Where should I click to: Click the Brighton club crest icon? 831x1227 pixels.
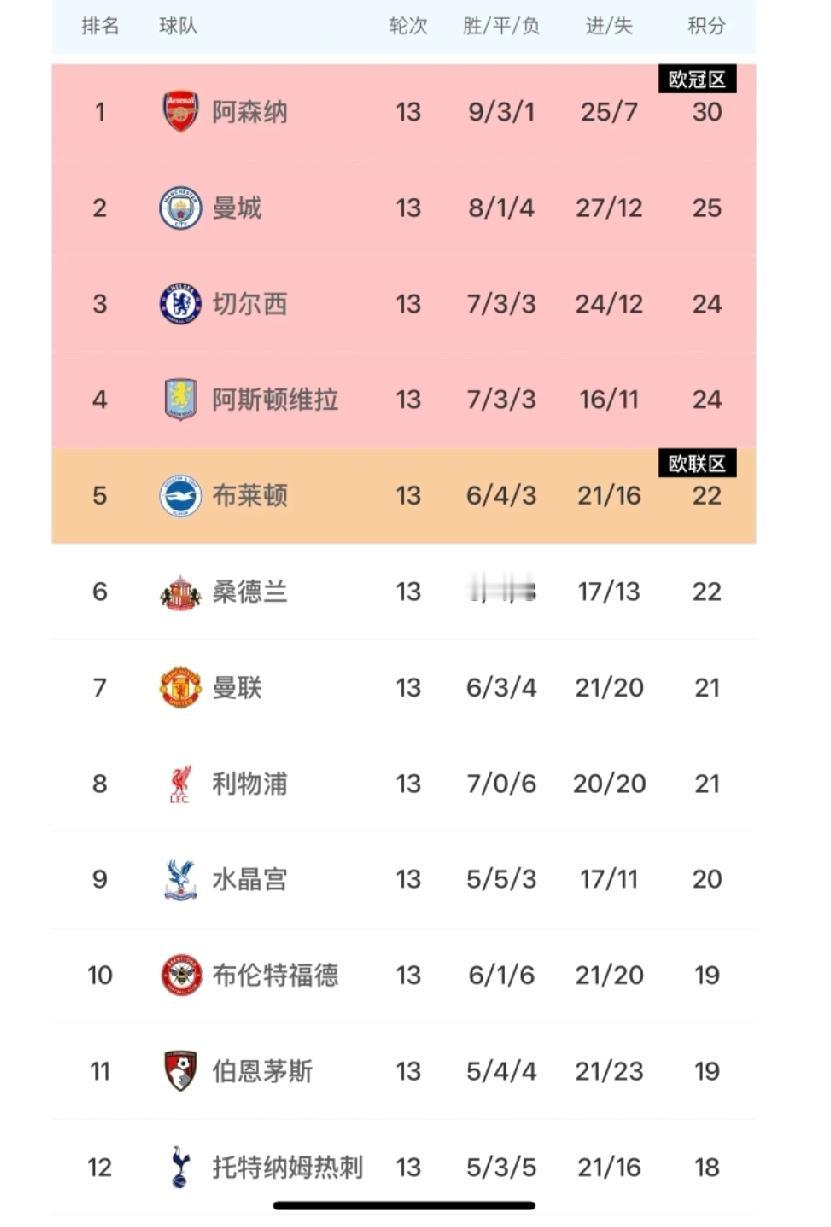click(181, 496)
